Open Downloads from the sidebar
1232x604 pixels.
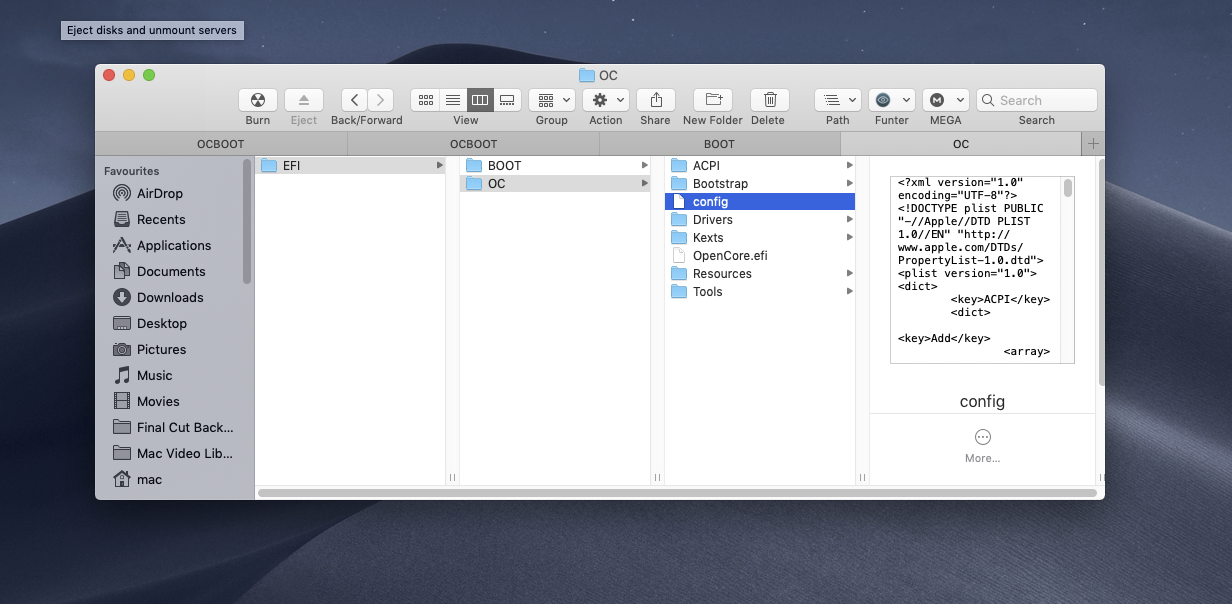[169, 297]
